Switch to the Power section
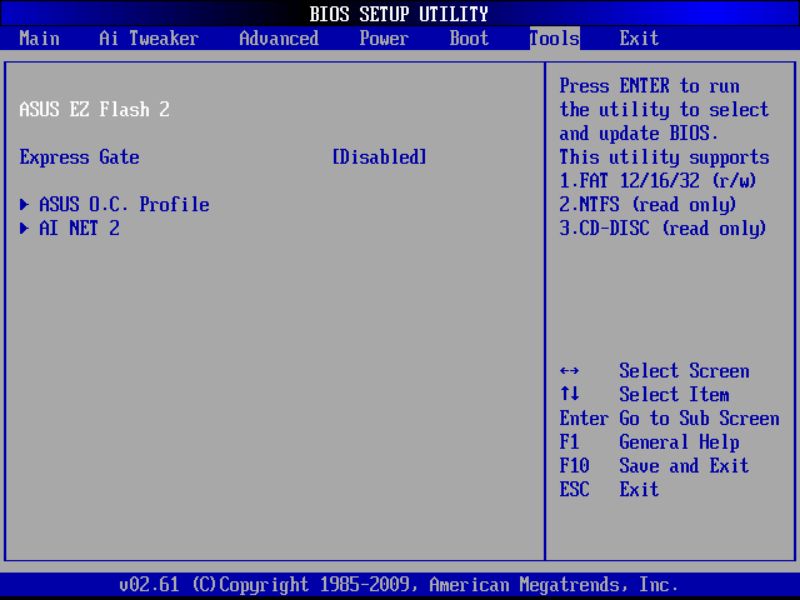The image size is (800, 600). (x=384, y=38)
